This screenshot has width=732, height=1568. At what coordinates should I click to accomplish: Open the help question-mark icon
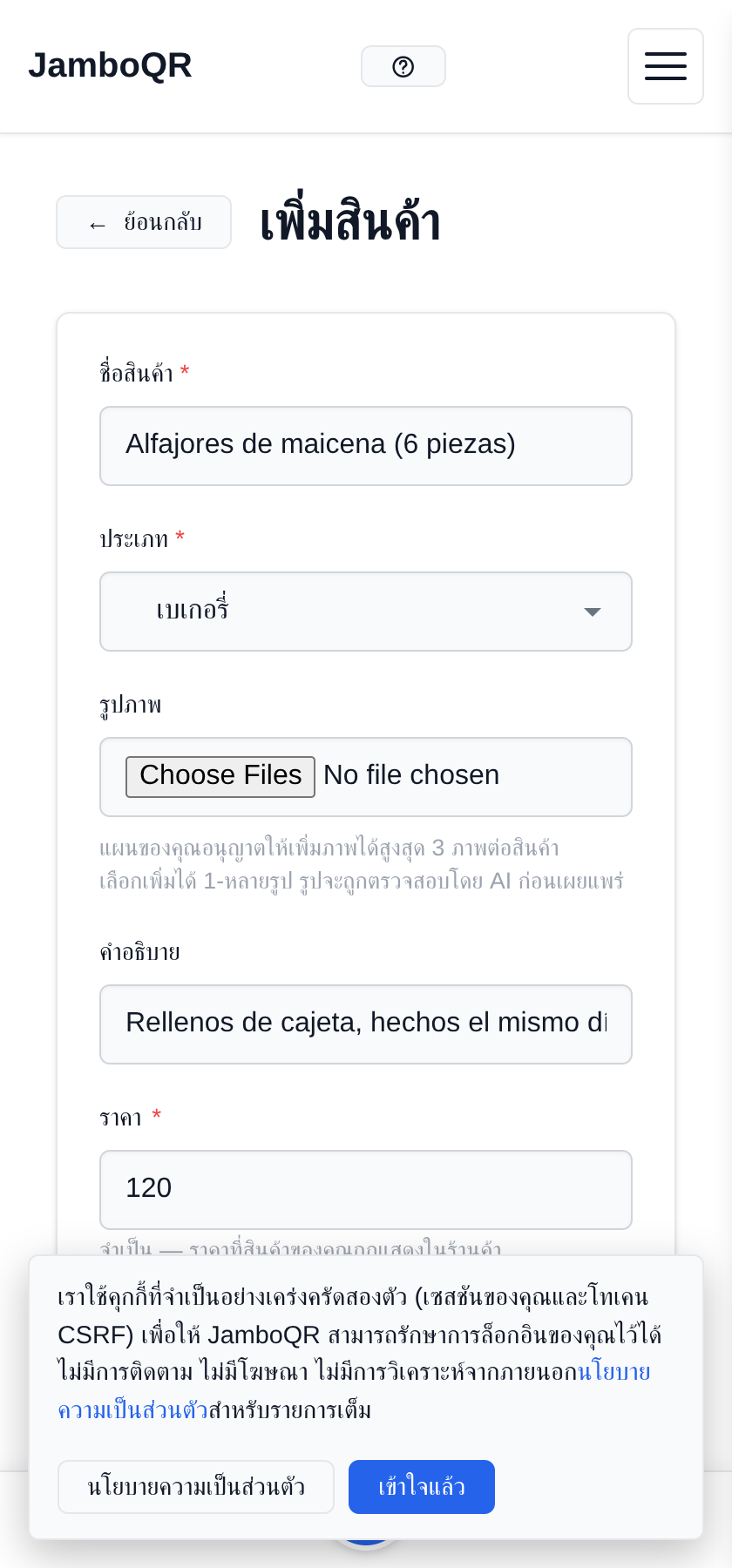[403, 66]
